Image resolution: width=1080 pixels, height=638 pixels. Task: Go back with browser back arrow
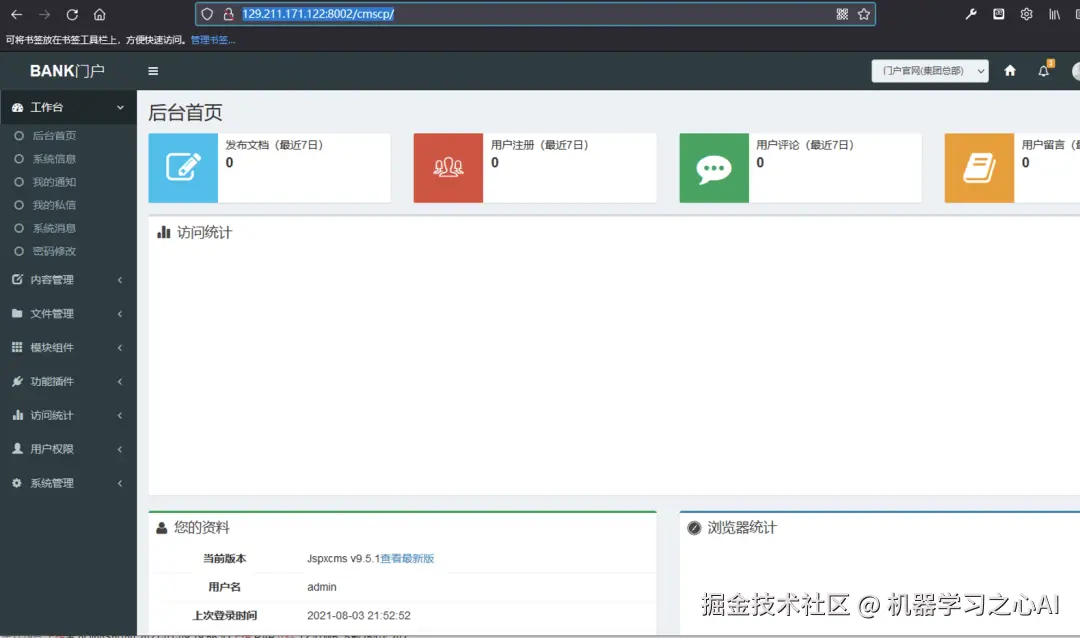pos(17,14)
